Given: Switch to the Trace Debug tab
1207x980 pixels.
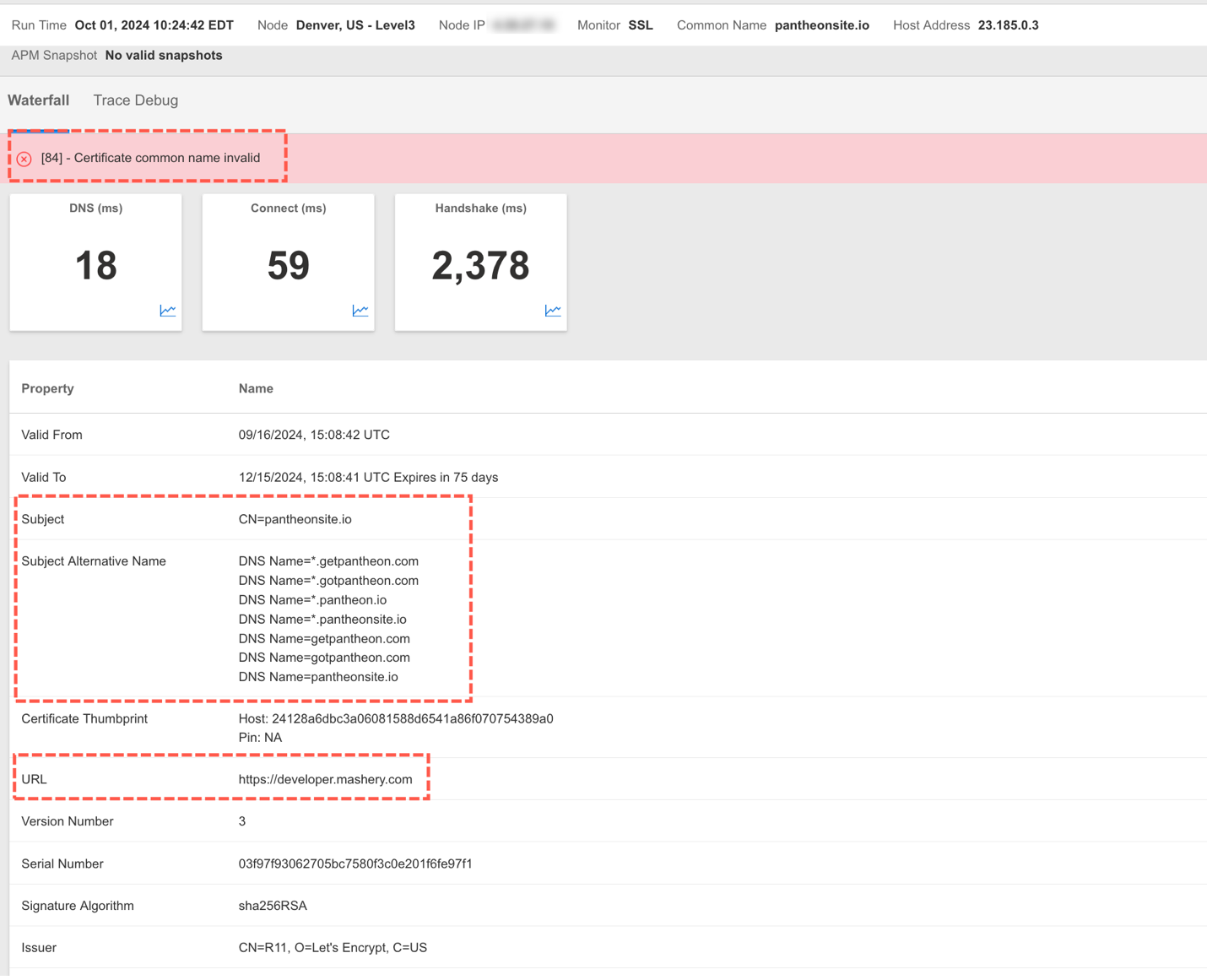Looking at the screenshot, I should pyautogui.click(x=136, y=100).
